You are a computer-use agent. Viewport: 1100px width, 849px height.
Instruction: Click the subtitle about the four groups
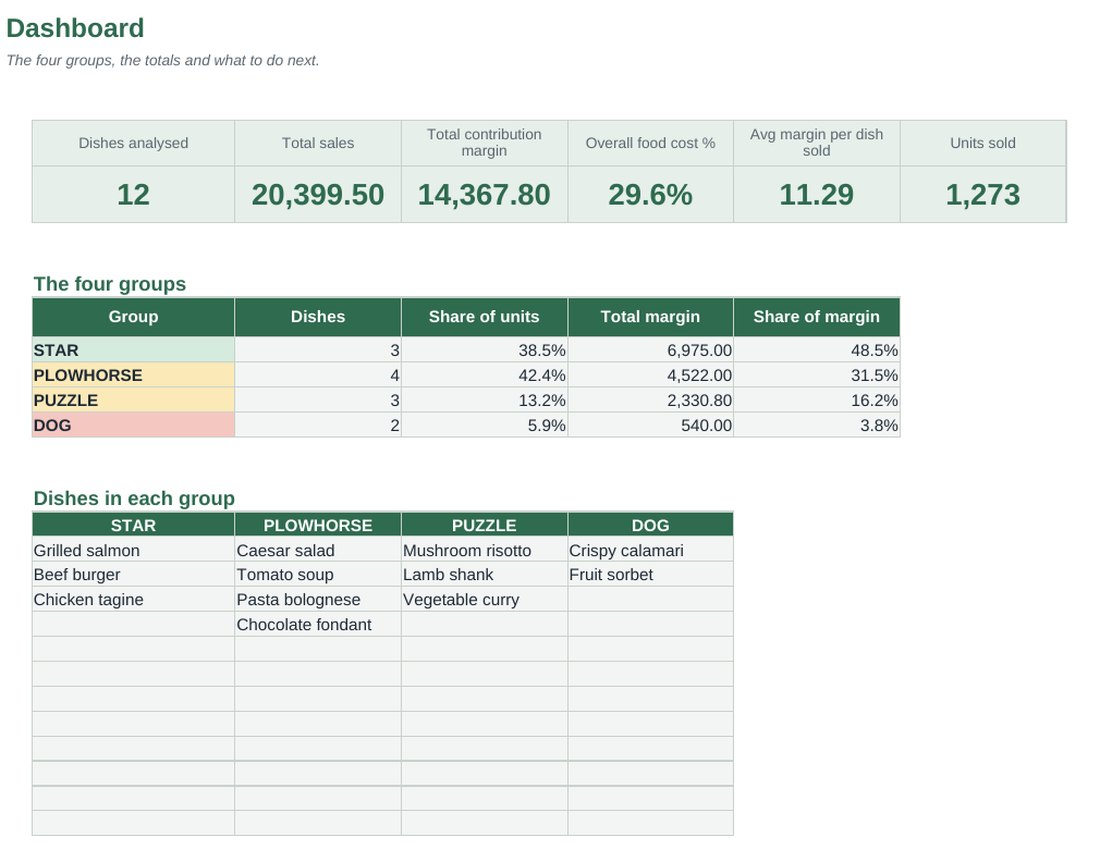[x=163, y=60]
